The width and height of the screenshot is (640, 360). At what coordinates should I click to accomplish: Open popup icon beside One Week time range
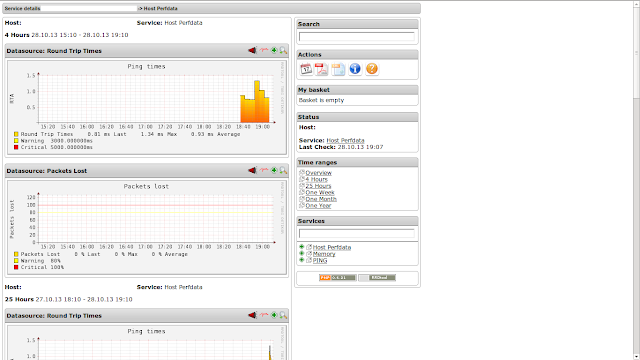coord(302,192)
